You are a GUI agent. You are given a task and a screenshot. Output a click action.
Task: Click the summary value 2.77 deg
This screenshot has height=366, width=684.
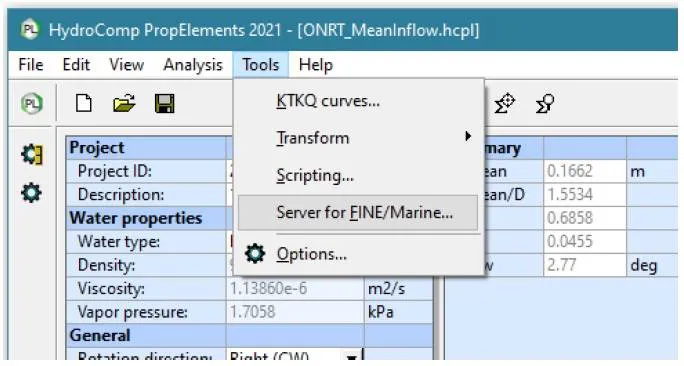tap(585, 265)
